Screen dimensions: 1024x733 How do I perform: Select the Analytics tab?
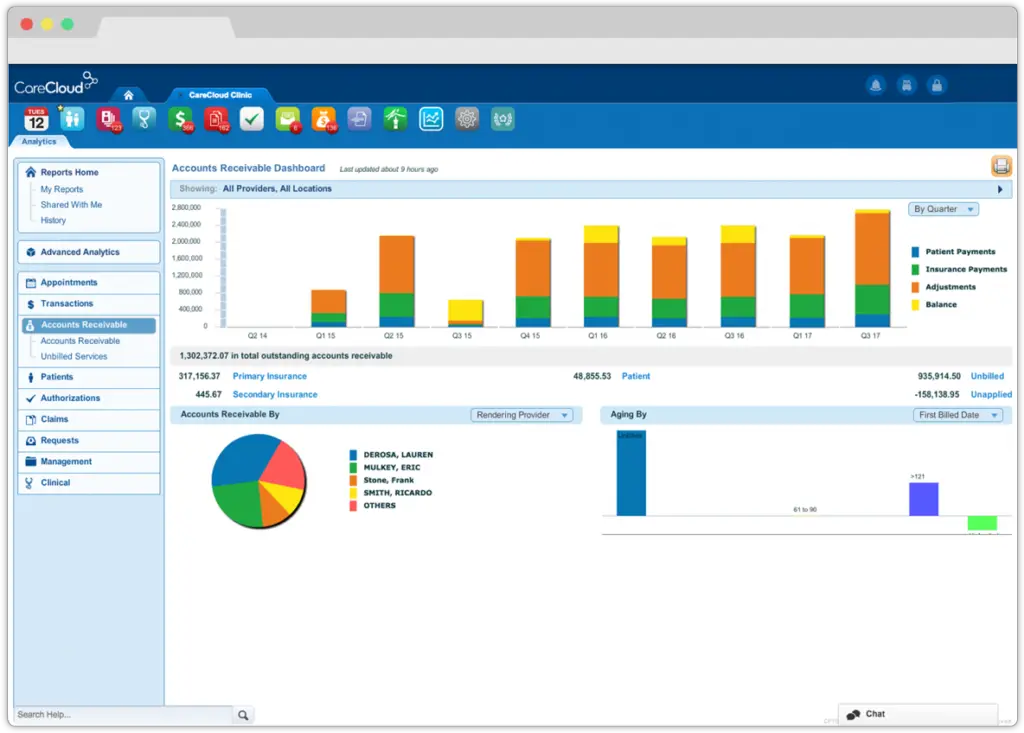click(x=39, y=142)
